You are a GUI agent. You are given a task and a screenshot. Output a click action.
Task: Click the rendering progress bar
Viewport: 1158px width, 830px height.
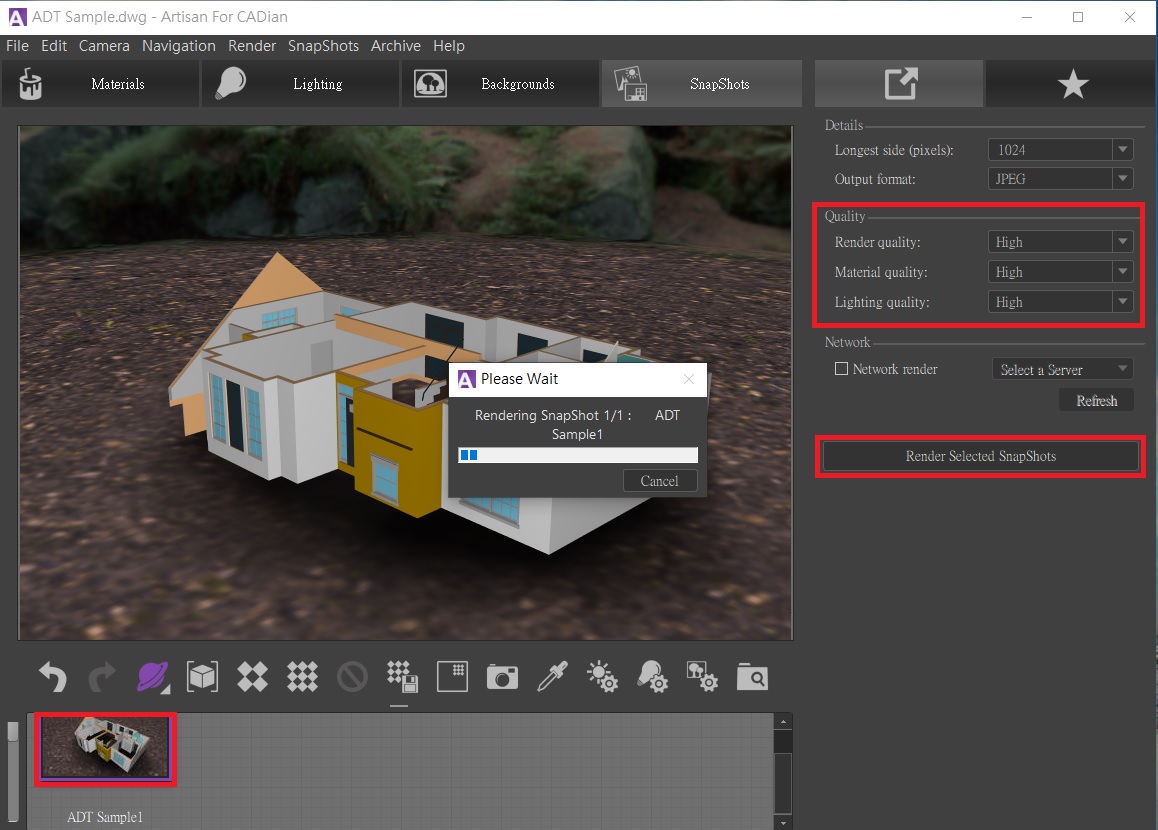coord(577,455)
